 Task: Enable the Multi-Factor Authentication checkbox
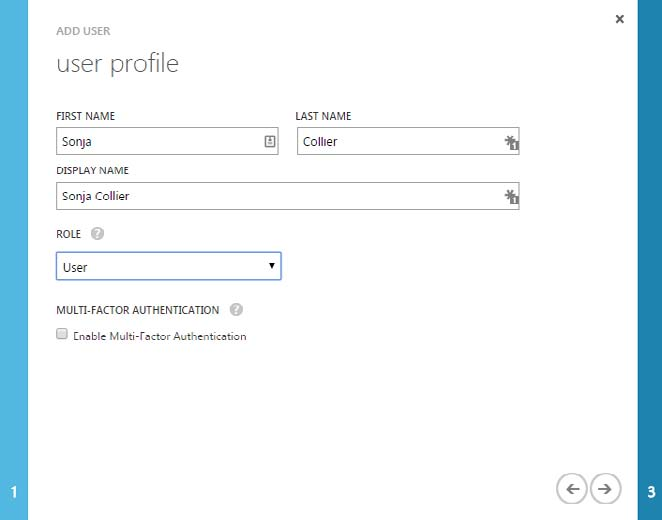[62, 335]
